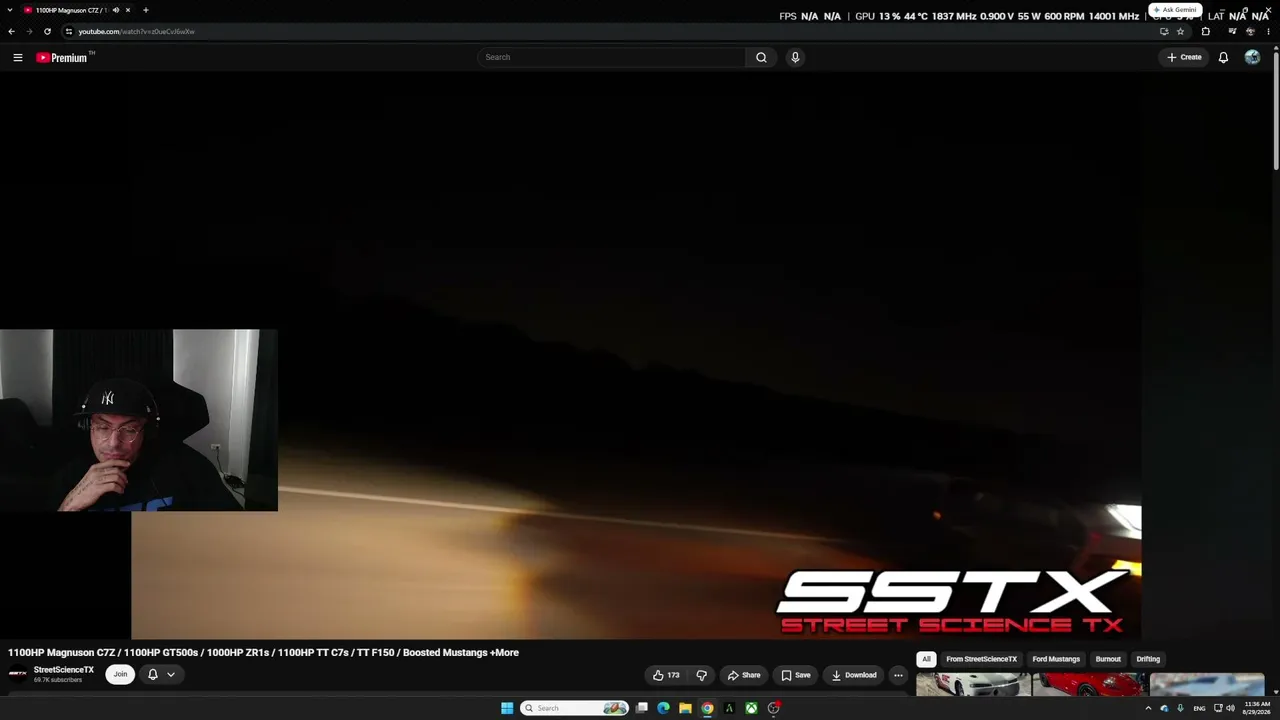This screenshot has height=720, width=1280.
Task: Click the video player to pause
Action: click(636, 355)
